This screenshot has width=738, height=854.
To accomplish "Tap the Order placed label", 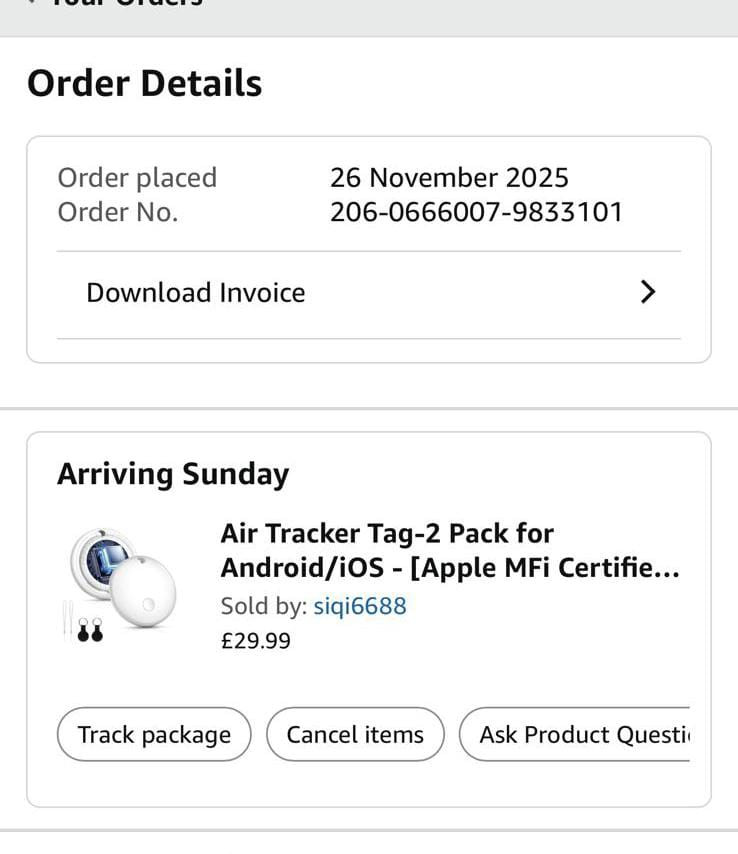I will point(137,178).
